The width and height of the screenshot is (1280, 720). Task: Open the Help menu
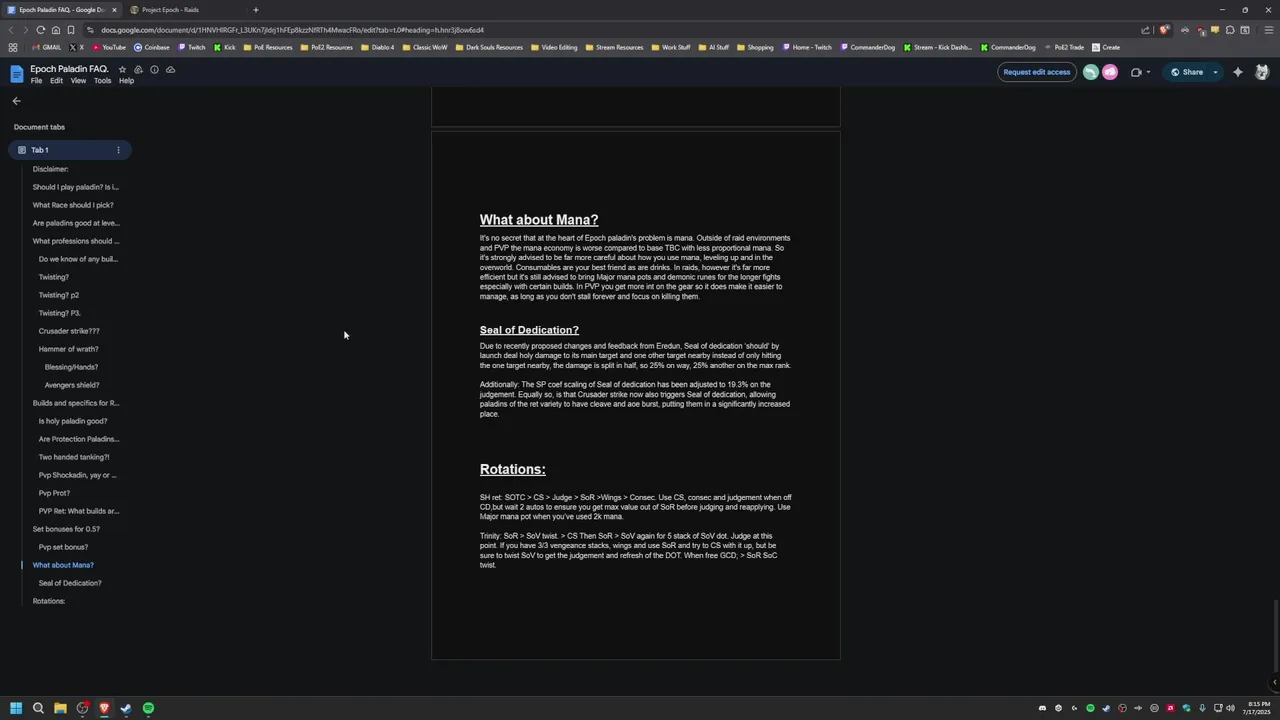point(126,81)
